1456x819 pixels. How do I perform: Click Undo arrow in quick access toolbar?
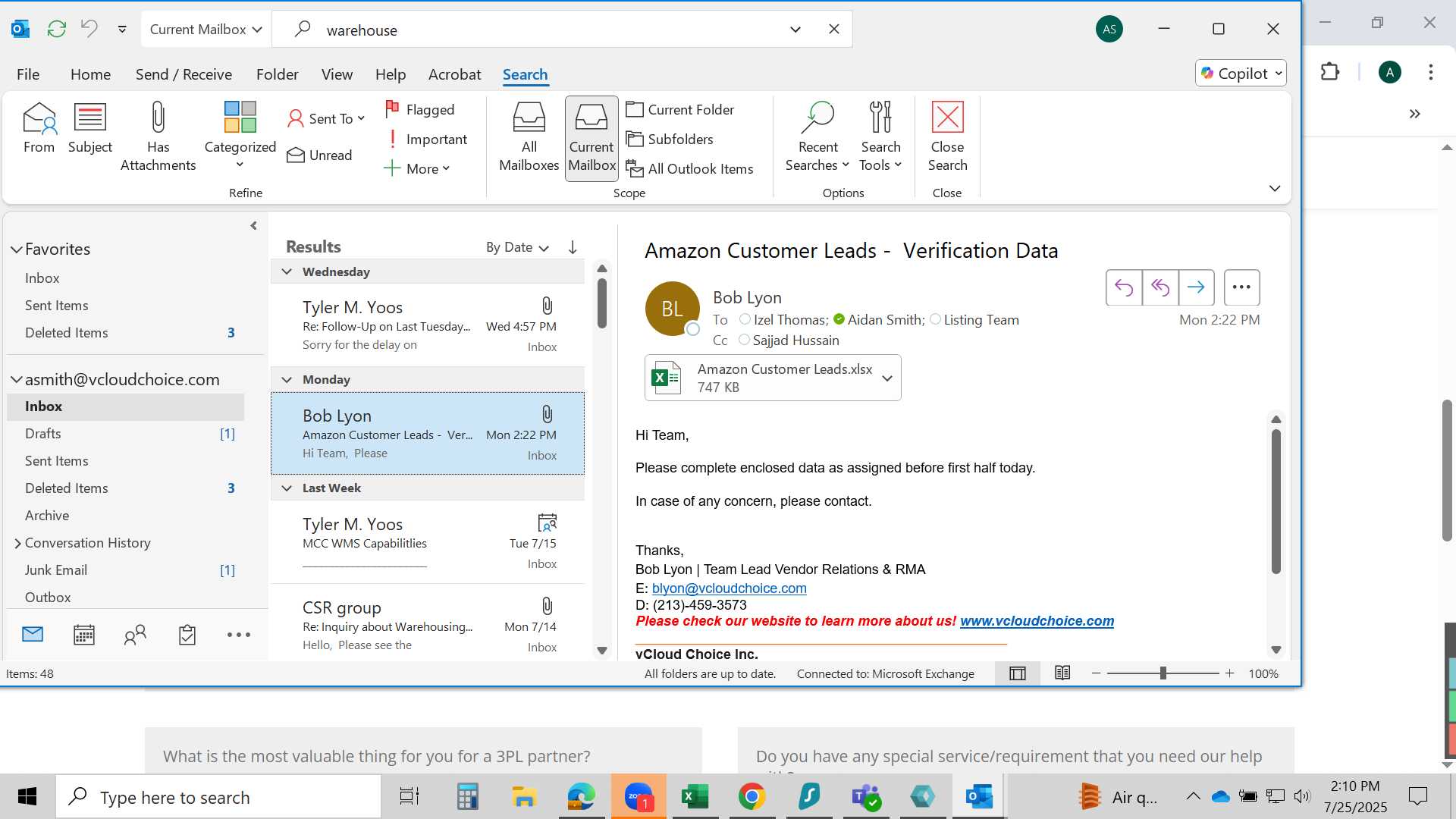[x=89, y=29]
